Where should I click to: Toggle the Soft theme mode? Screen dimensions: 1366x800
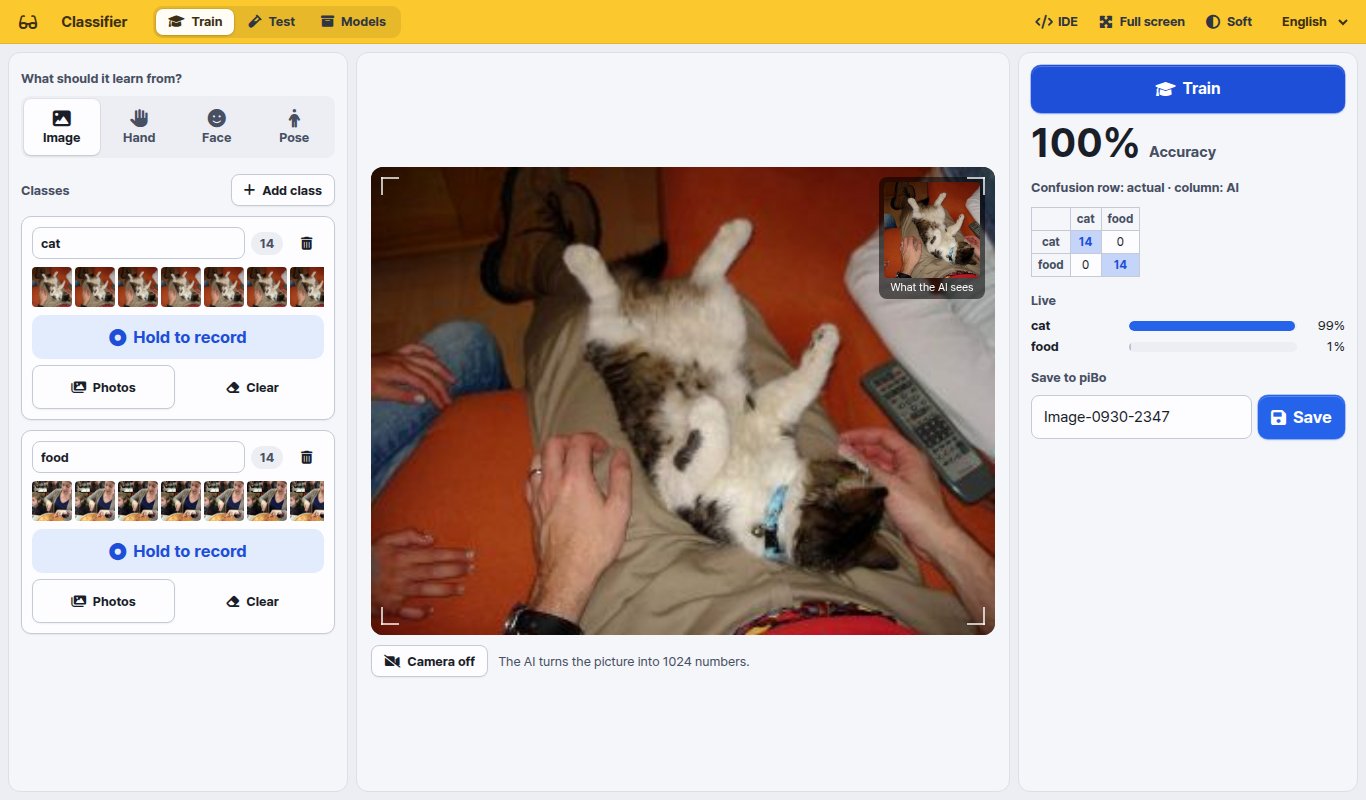(x=1229, y=22)
